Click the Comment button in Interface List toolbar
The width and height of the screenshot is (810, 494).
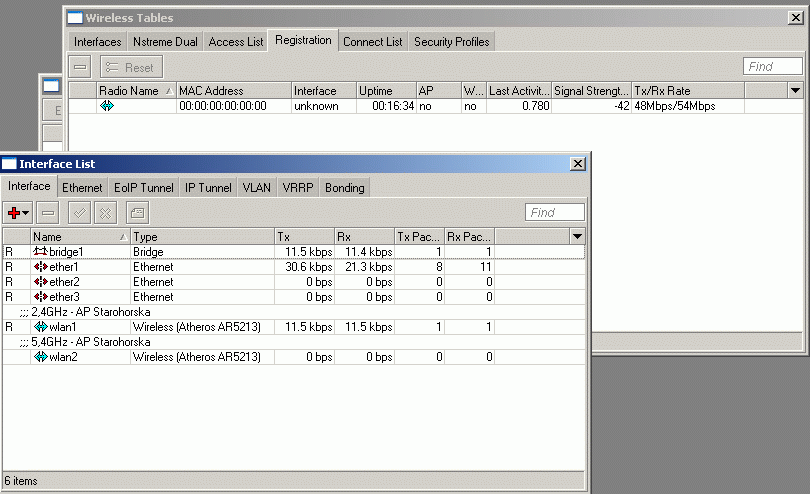137,213
